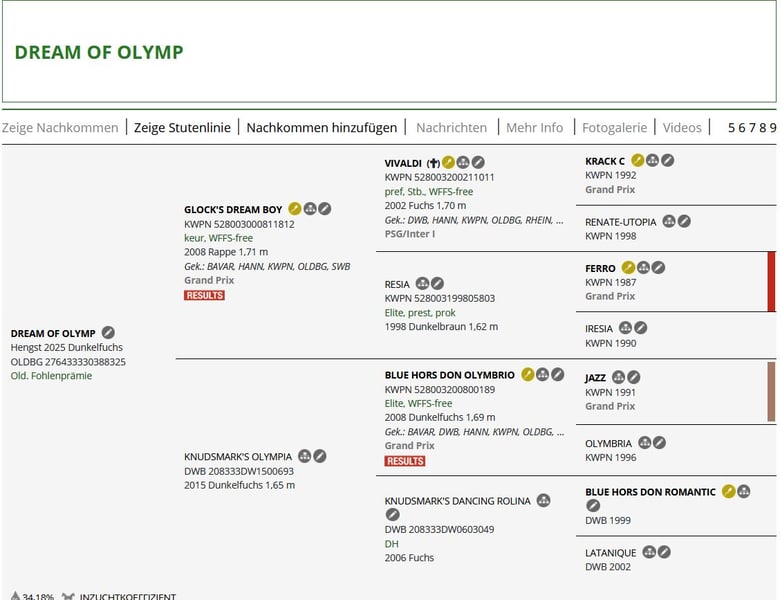780x600 pixels.
Task: Click edit pencil next to KRACK C
Action: click(x=668, y=160)
